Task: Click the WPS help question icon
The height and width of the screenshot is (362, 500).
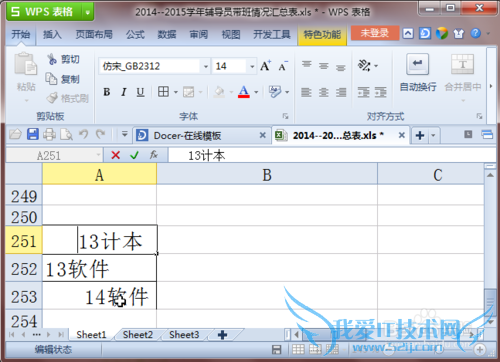Action: tap(476, 33)
